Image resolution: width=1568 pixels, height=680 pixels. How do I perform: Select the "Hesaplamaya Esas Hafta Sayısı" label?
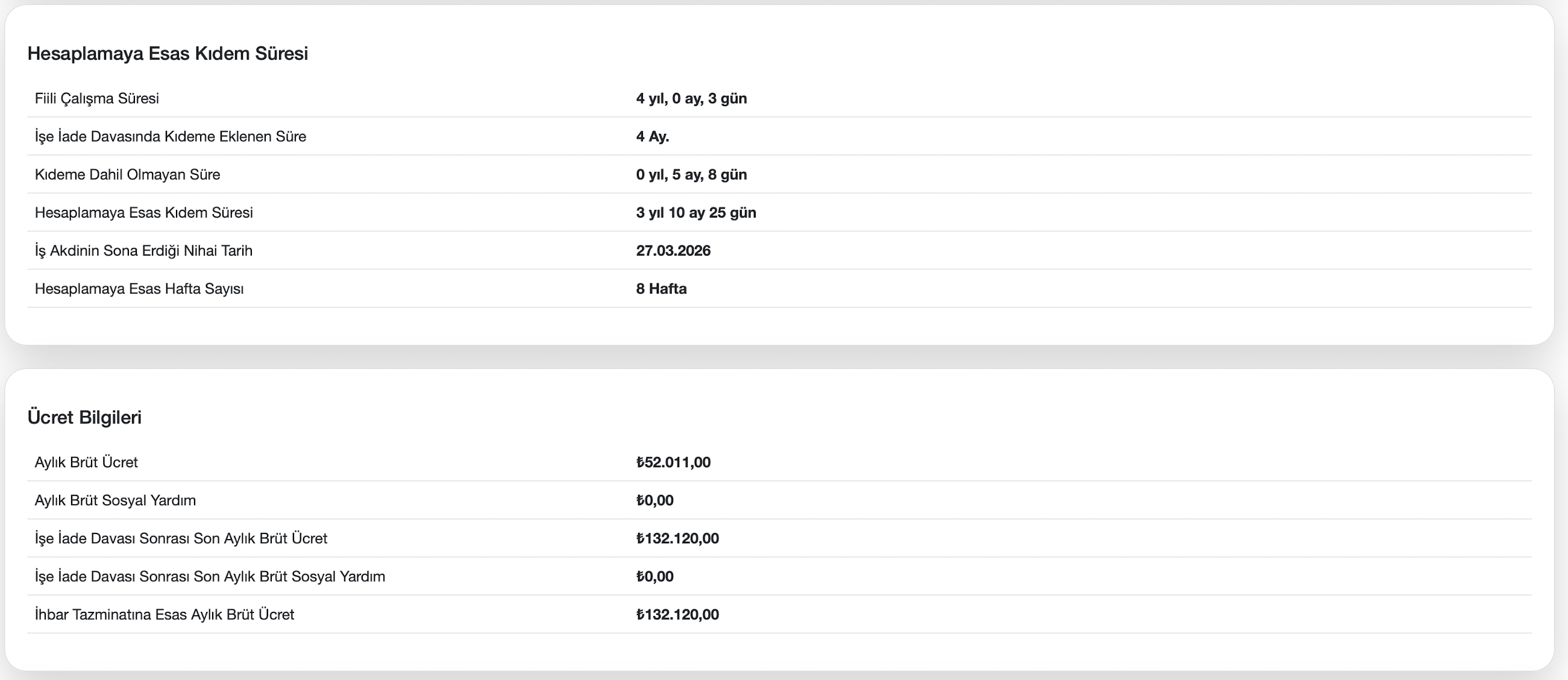(139, 289)
